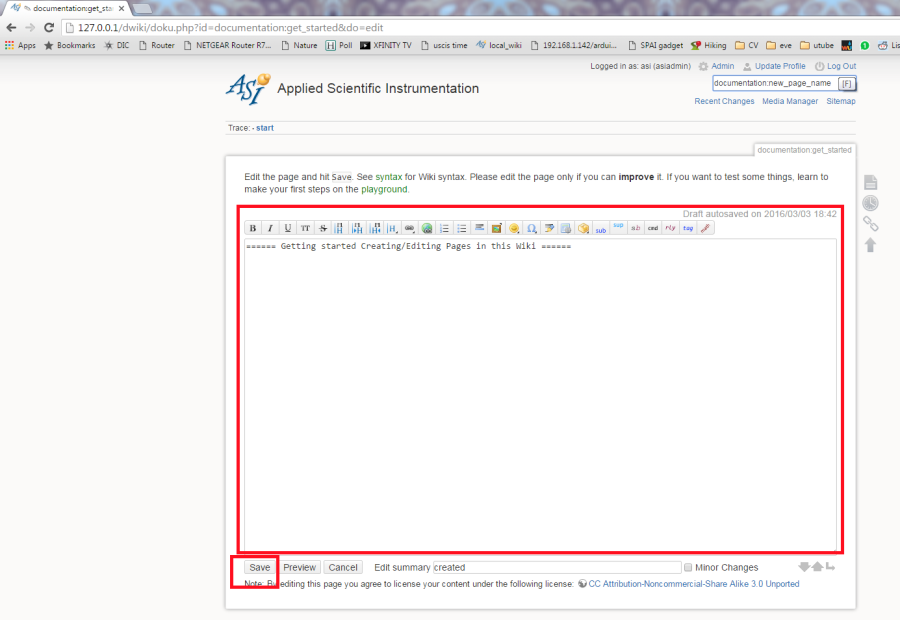The image size is (900, 620).
Task: Toggle underline formatting
Action: (287, 228)
